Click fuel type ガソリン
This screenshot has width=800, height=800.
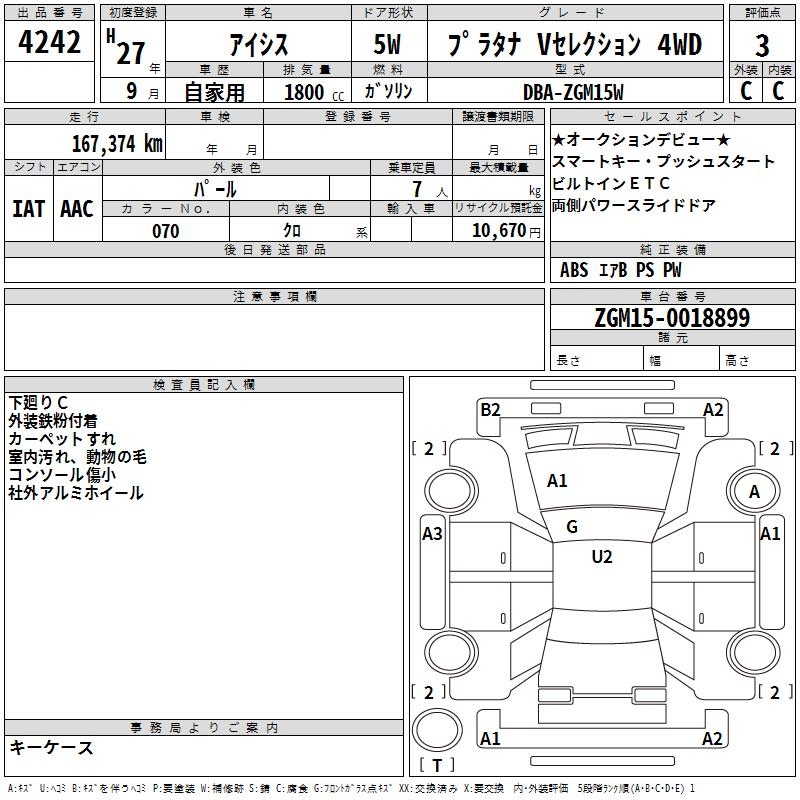click(x=388, y=91)
